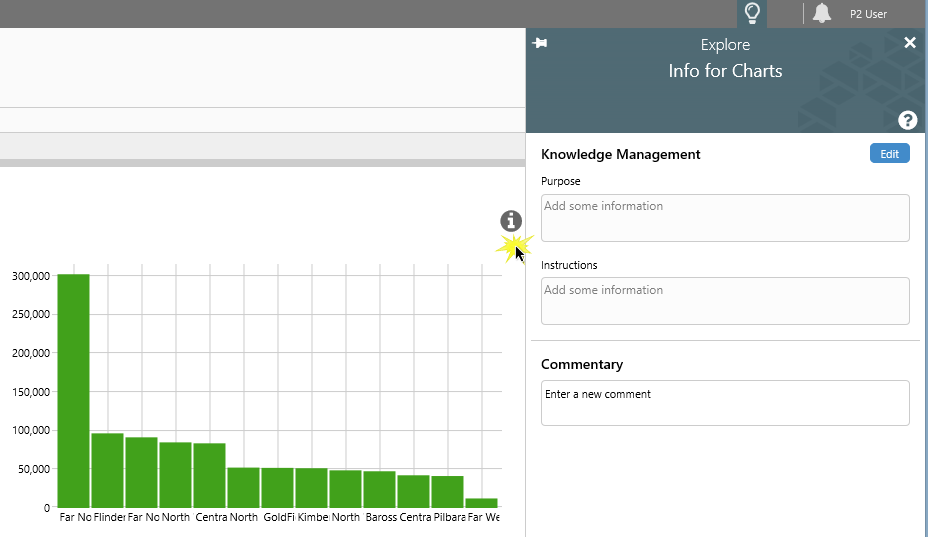Click the Kimberley bar in the chart
This screenshot has width=928, height=537.
pyautogui.click(x=311, y=487)
